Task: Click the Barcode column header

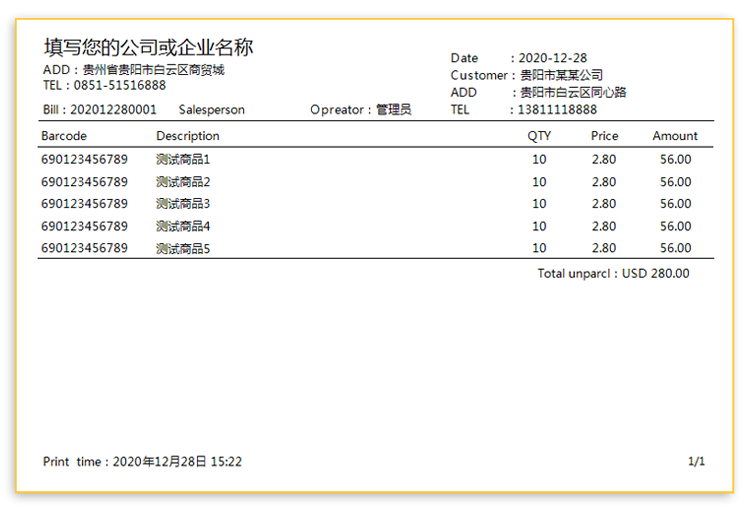Action: pos(64,136)
